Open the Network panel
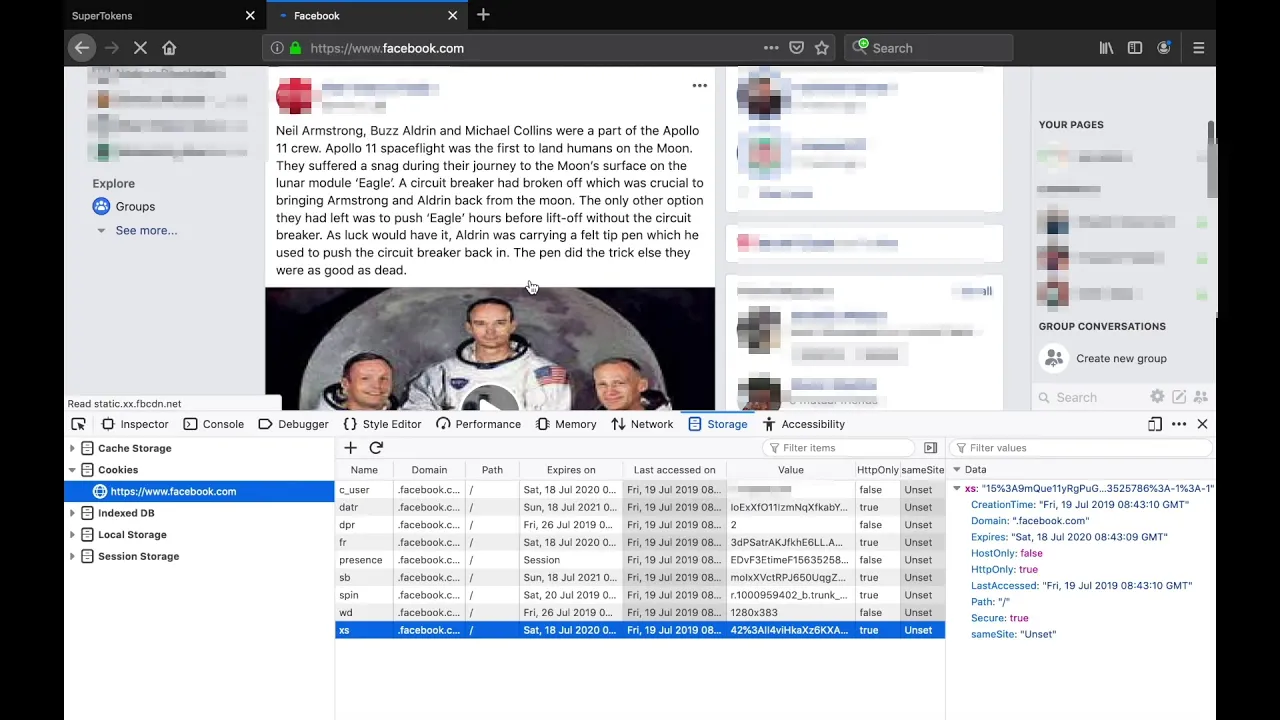 pos(642,424)
